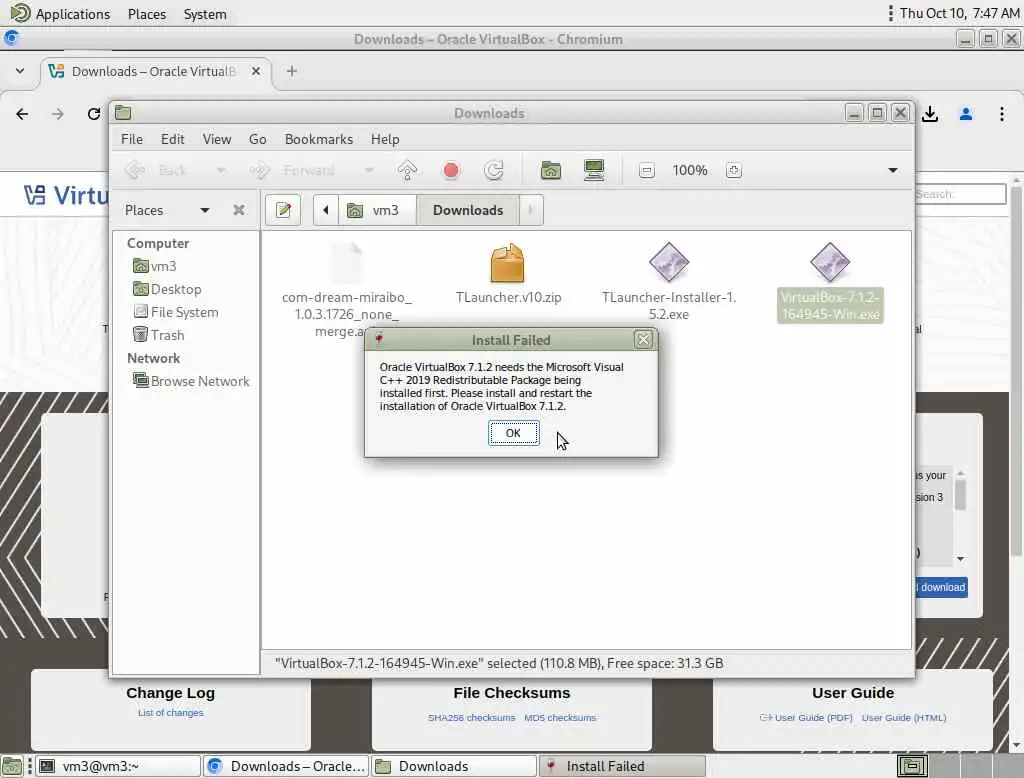Screen dimensions: 1024x778
Task: Click the path bar right arrow
Action: point(531,210)
